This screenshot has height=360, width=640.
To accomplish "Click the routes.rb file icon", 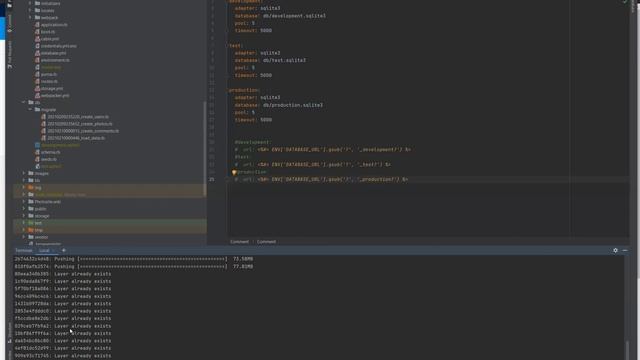I will click(x=38, y=81).
